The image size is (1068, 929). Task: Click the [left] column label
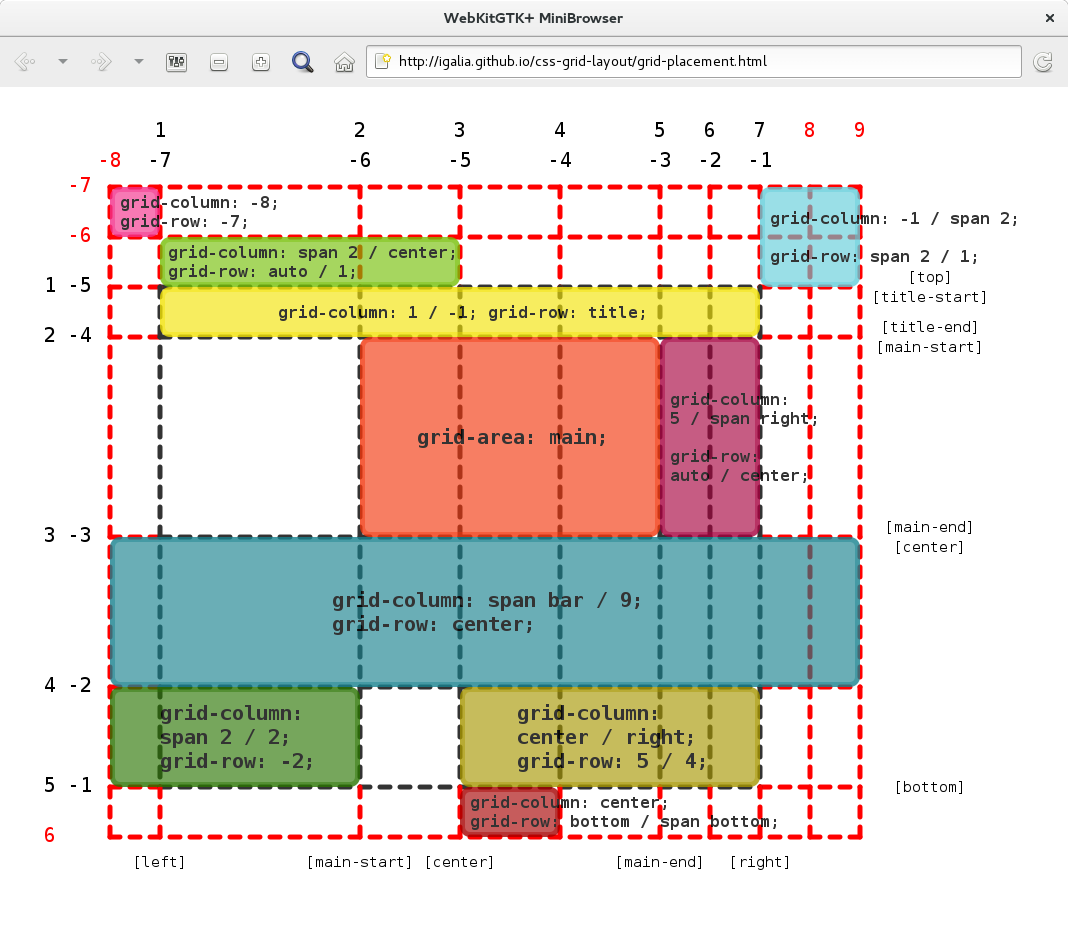(x=159, y=862)
